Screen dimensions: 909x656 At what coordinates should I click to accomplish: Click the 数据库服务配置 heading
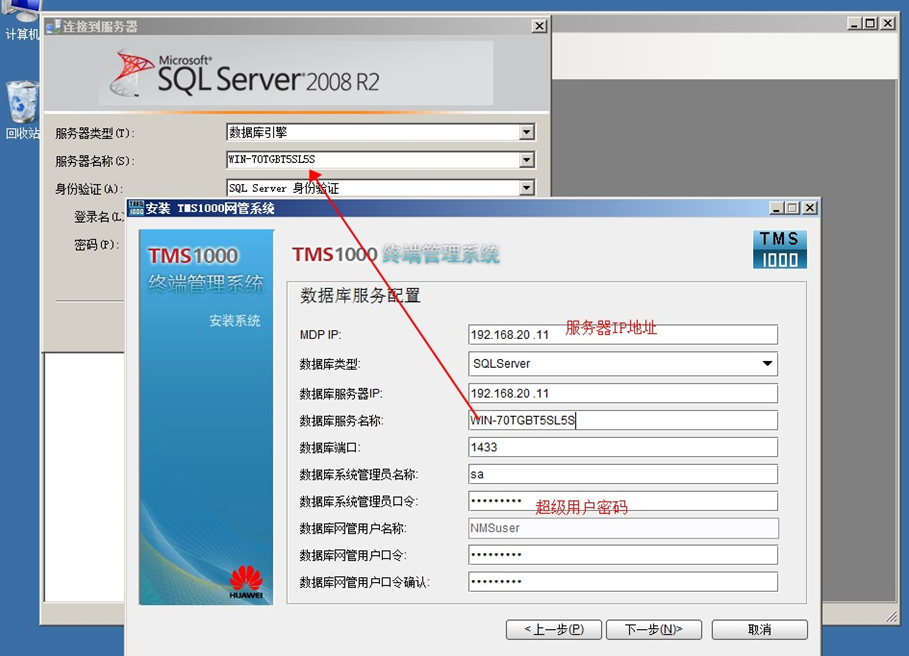(x=360, y=296)
